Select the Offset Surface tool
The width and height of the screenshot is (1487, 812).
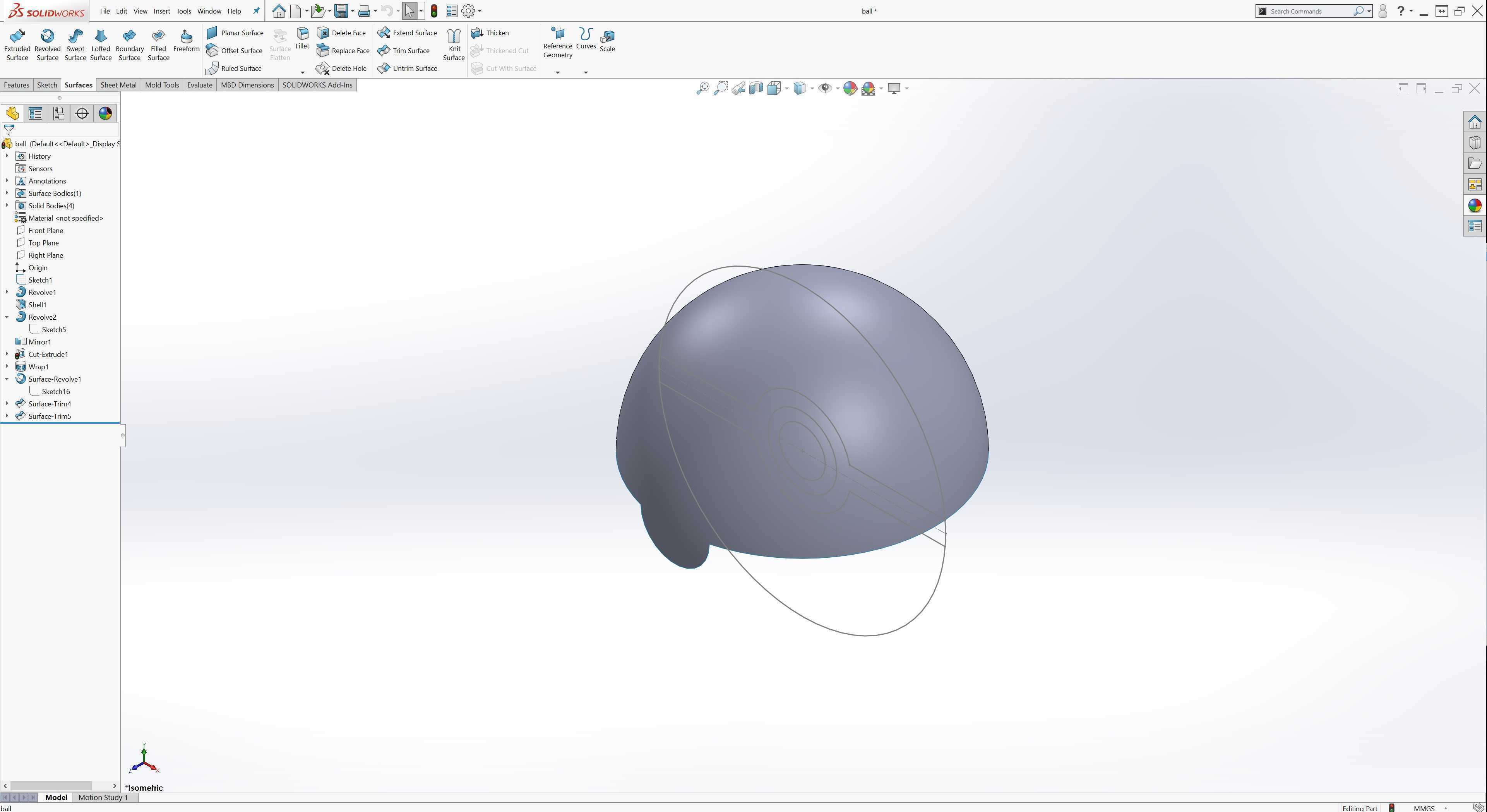pyautogui.click(x=235, y=51)
